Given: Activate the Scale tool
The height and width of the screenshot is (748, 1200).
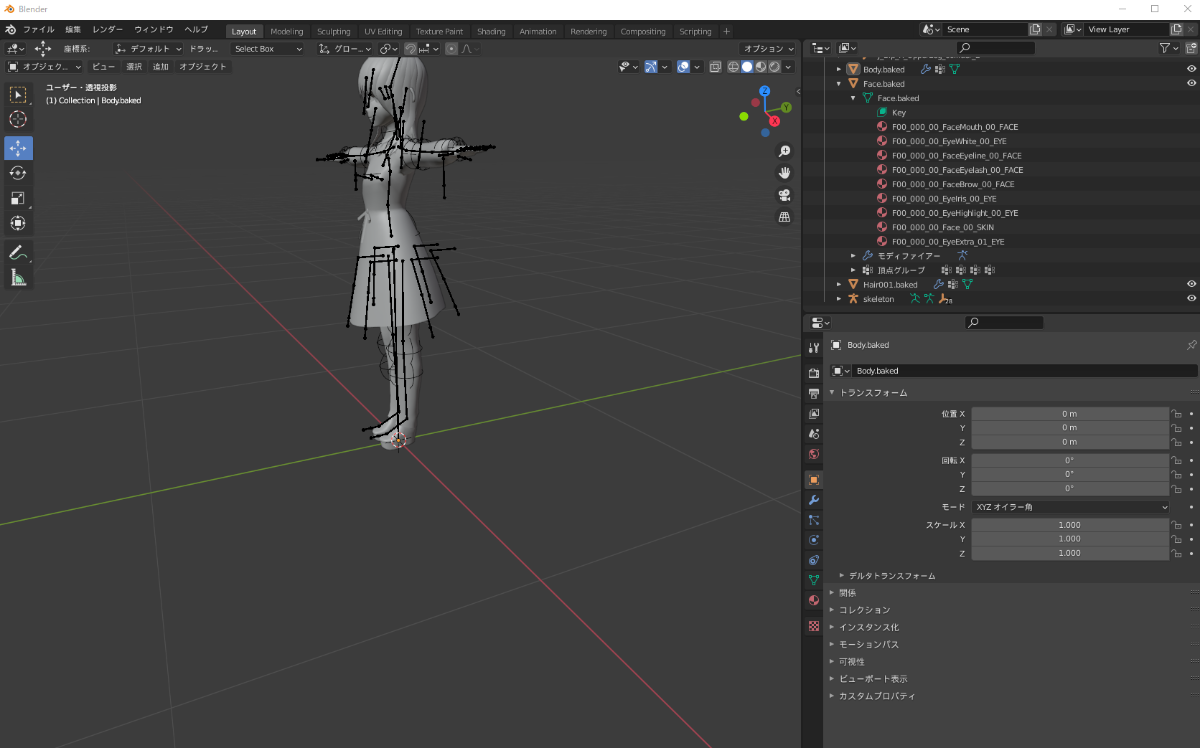Looking at the screenshot, I should click(x=18, y=198).
